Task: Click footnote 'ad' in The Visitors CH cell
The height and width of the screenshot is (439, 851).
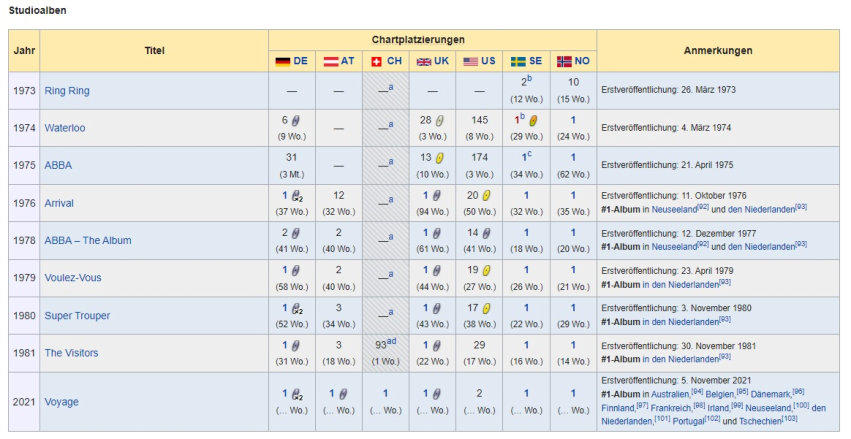Action: tap(391, 341)
